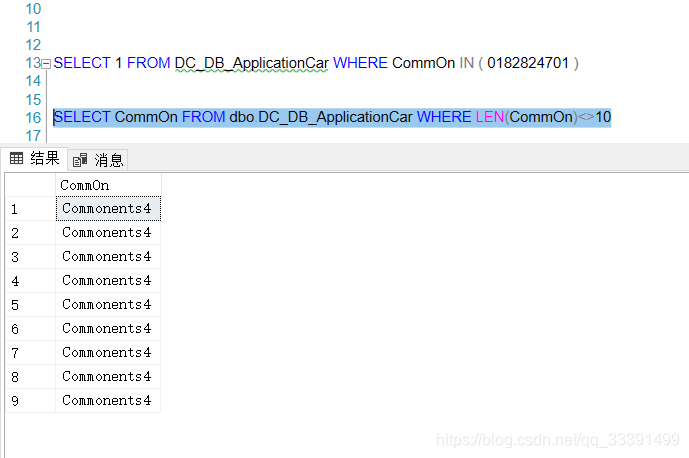Click the value 0182824701 in line 13

[x=528, y=63]
